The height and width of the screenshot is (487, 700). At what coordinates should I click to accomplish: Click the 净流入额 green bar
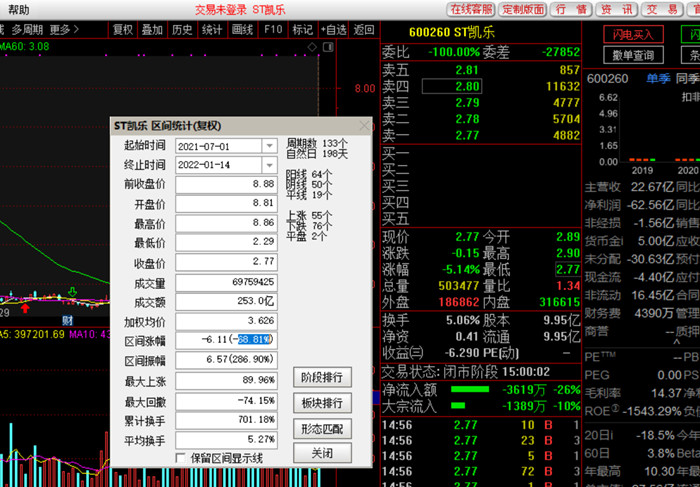coord(470,390)
